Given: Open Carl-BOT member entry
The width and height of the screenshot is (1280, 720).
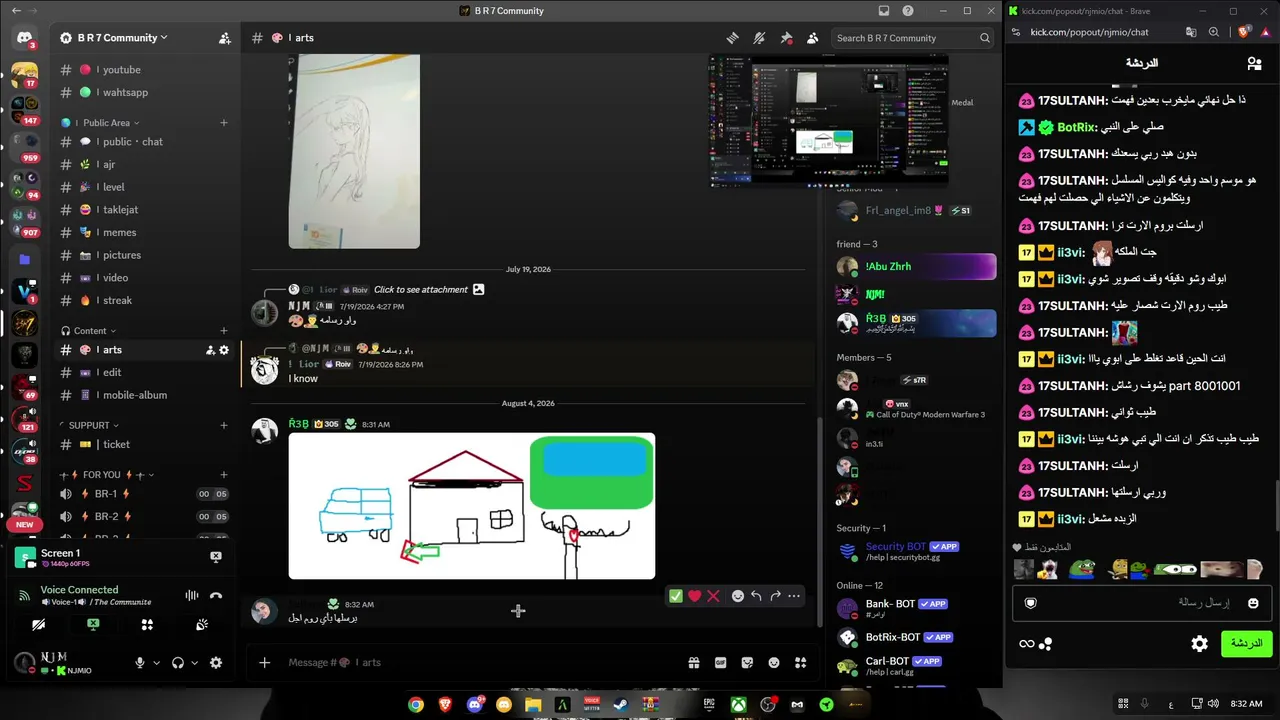Looking at the screenshot, I should click(915, 665).
